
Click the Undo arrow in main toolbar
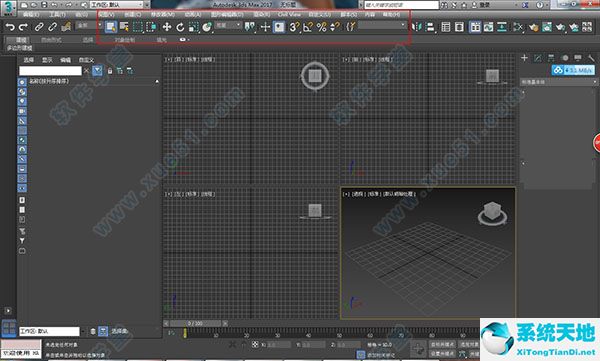point(10,27)
